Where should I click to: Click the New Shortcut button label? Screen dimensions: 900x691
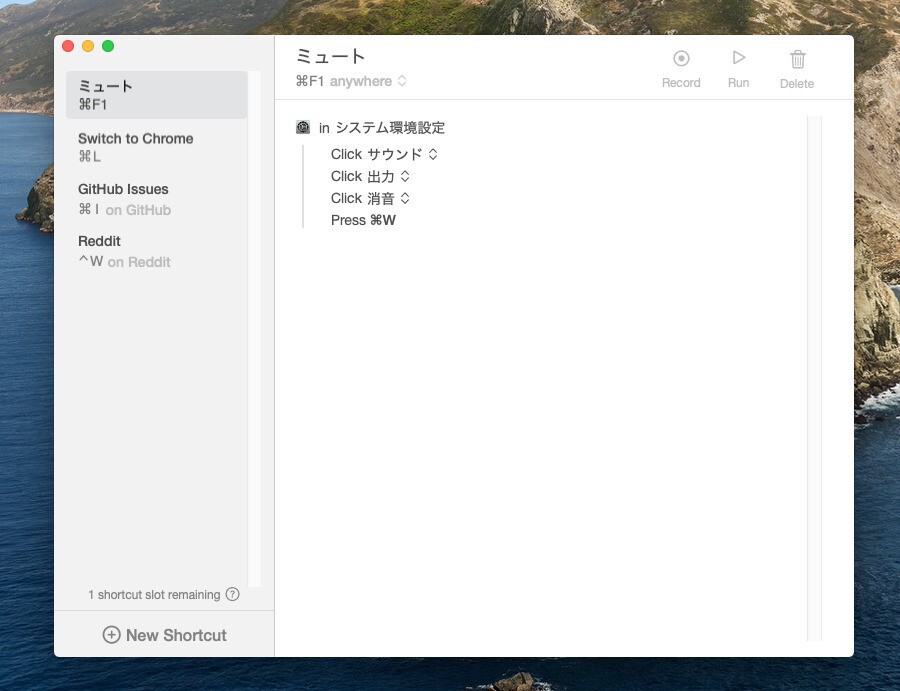click(x=176, y=635)
